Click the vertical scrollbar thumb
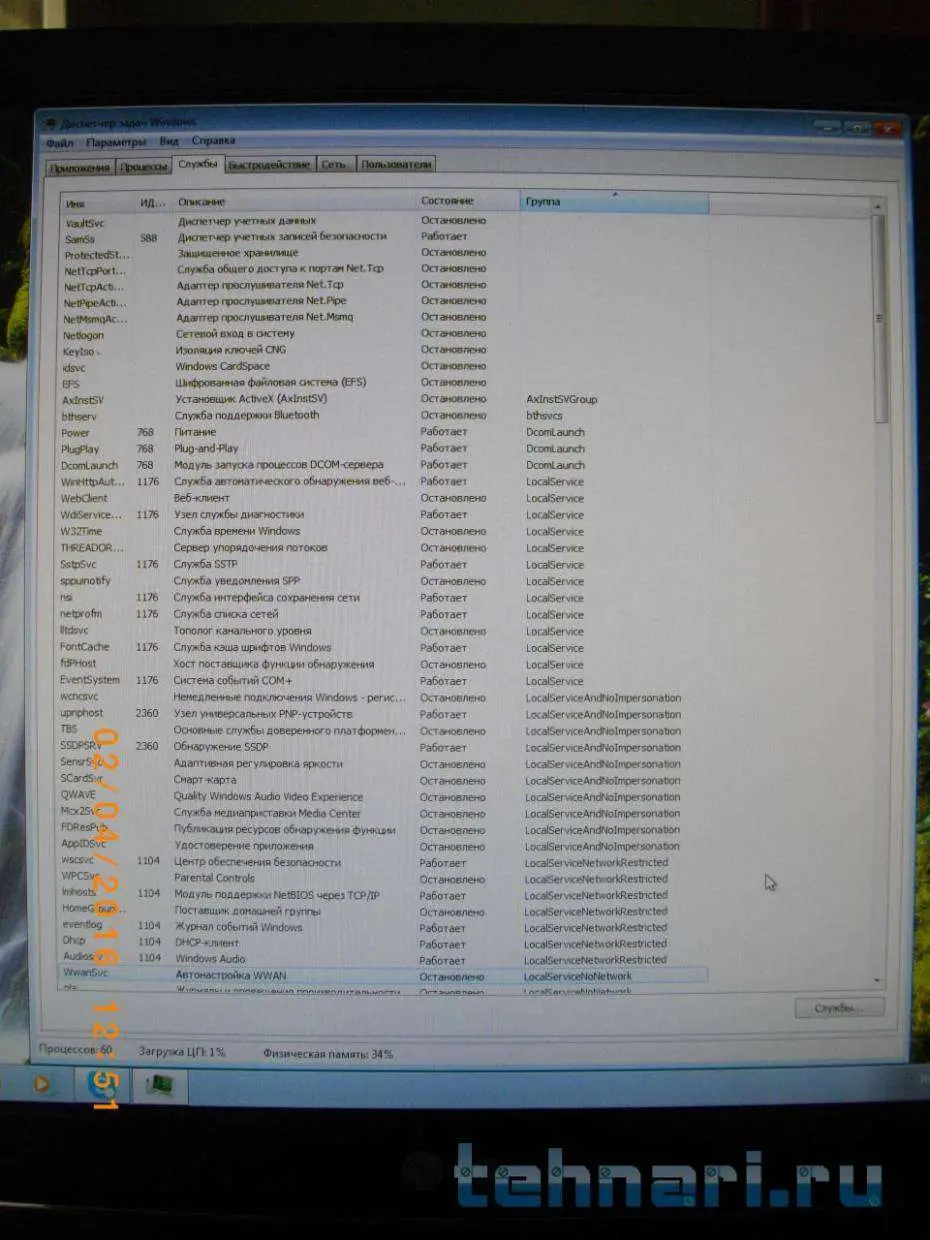Image resolution: width=930 pixels, height=1240 pixels. click(x=879, y=318)
